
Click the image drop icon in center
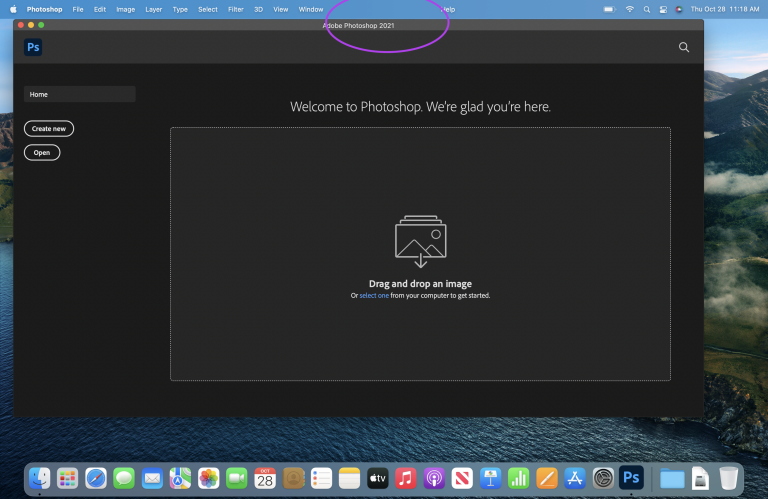click(x=420, y=241)
